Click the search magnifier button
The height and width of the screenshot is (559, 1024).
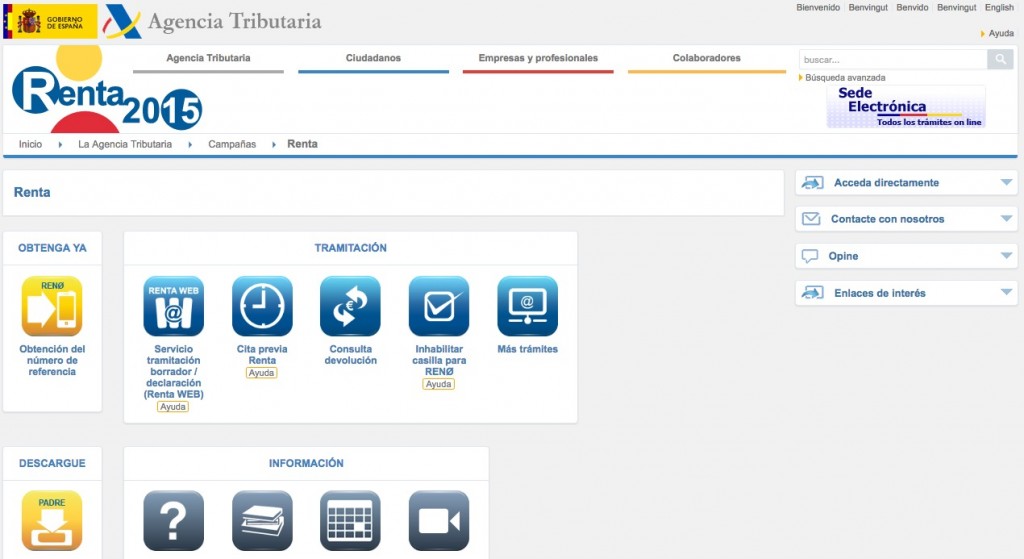tap(1000, 59)
